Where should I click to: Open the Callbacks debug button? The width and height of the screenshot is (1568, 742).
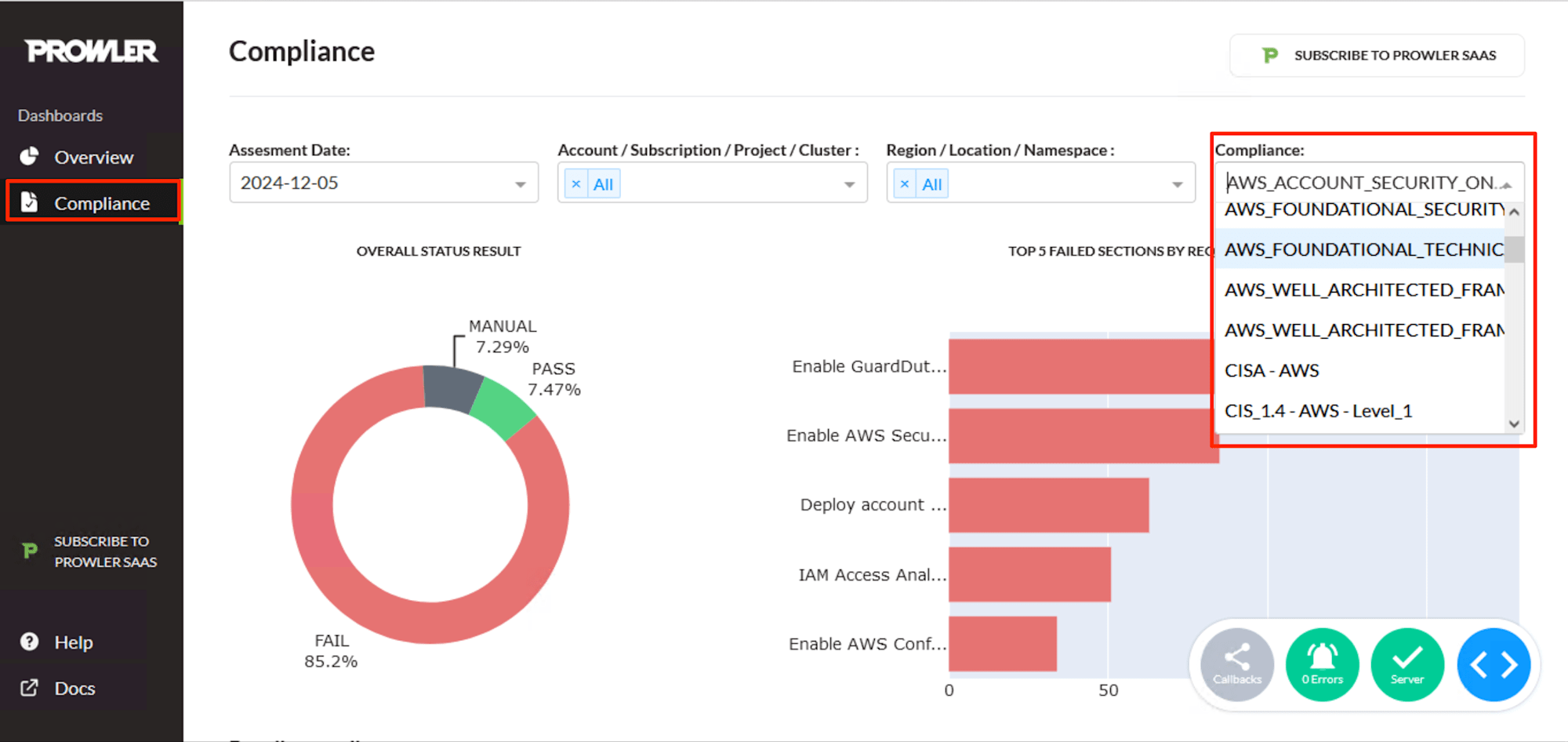tap(1237, 664)
